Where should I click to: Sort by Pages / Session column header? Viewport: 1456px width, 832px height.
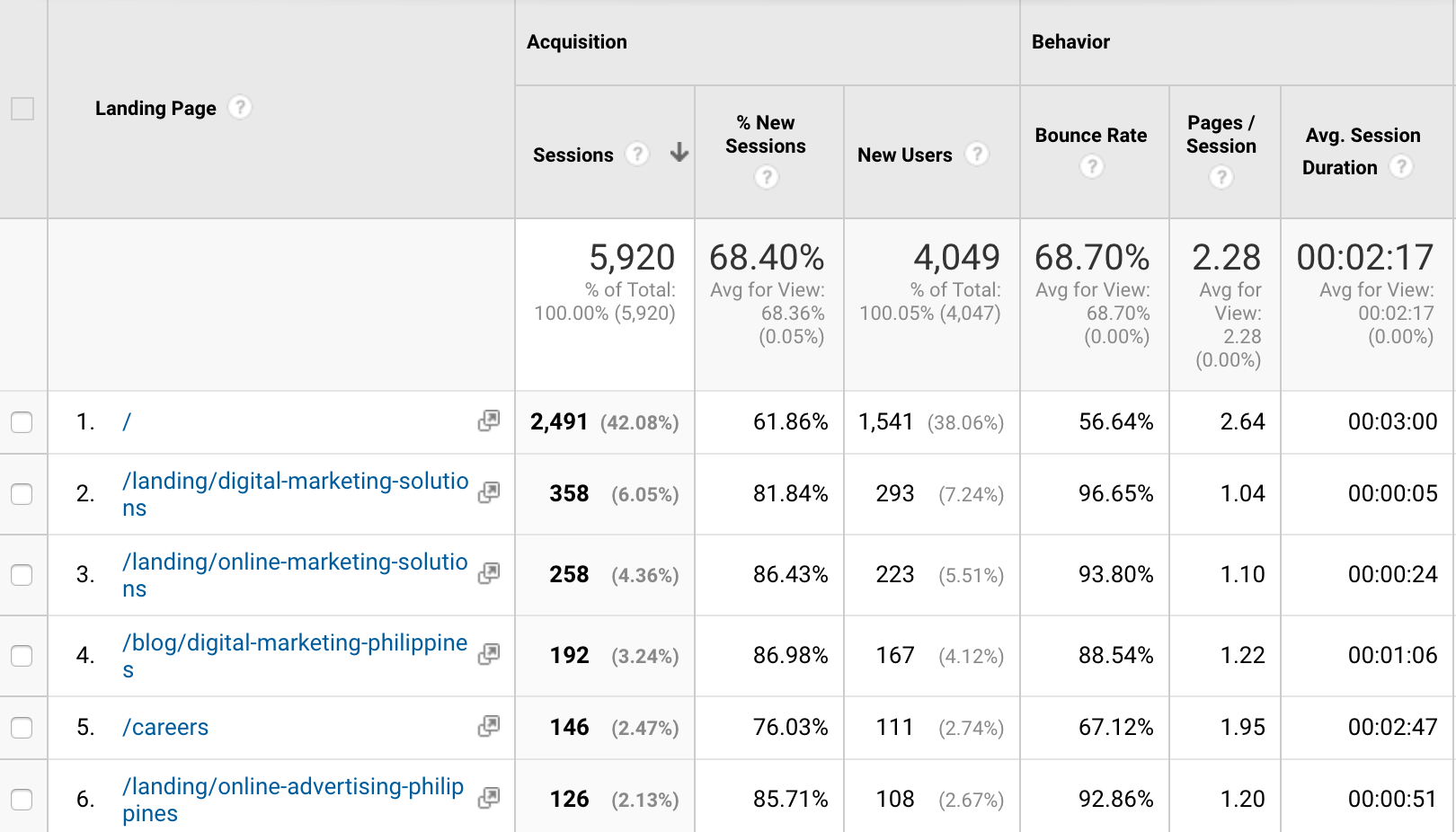(x=1221, y=135)
